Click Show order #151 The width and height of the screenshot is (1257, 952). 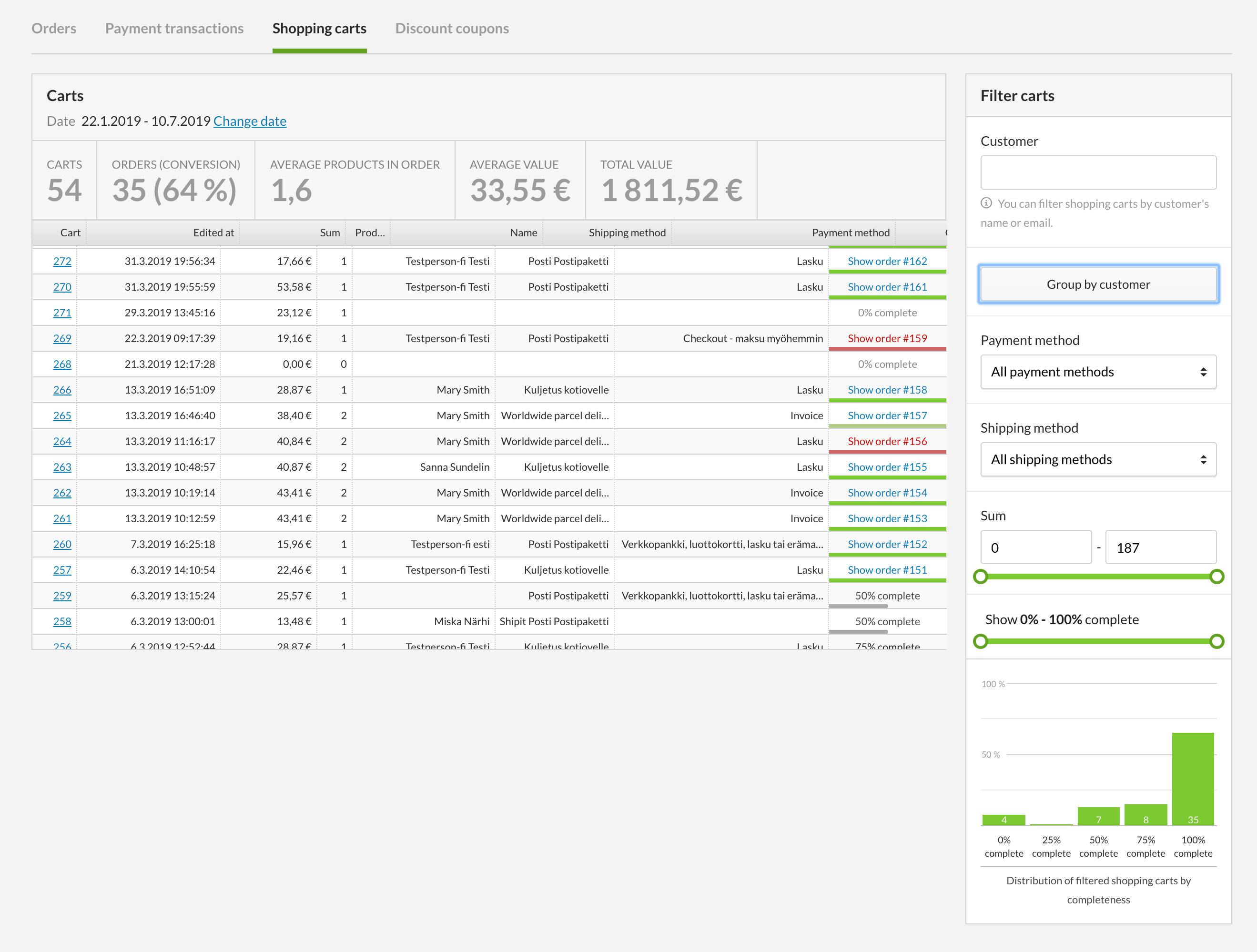click(x=887, y=569)
